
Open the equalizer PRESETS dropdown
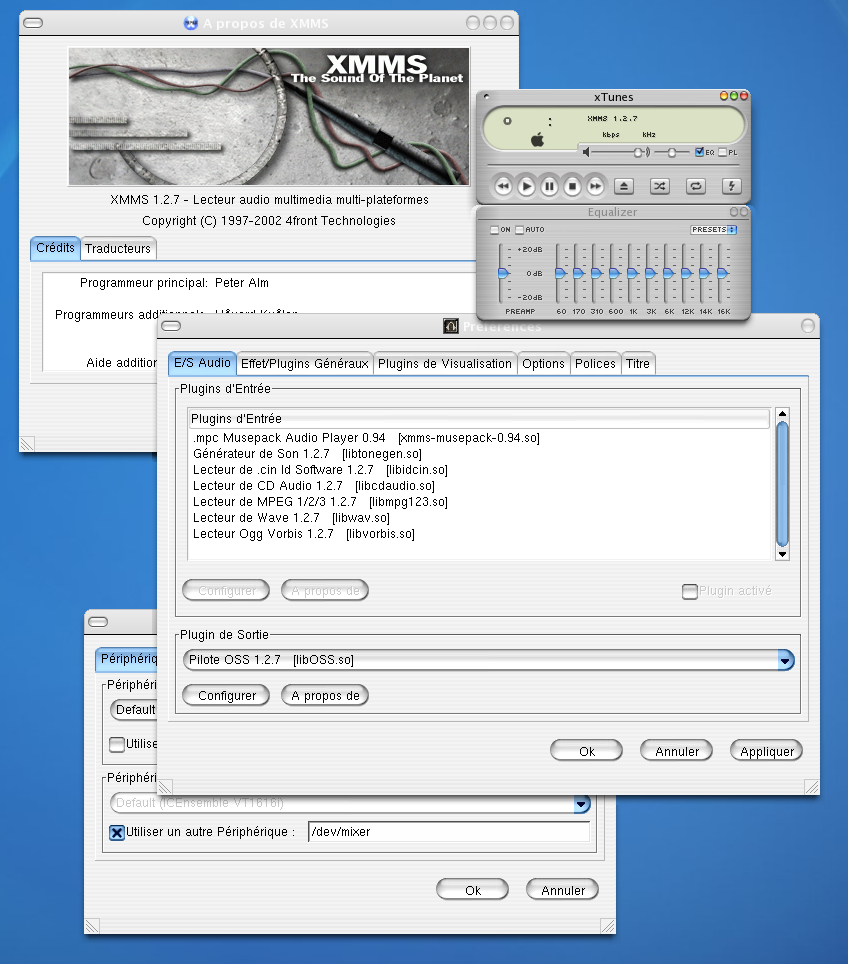[x=713, y=229]
